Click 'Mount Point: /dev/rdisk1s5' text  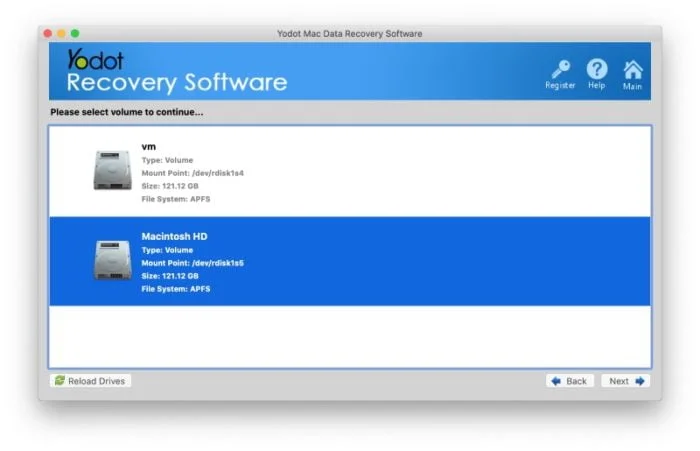(192, 263)
